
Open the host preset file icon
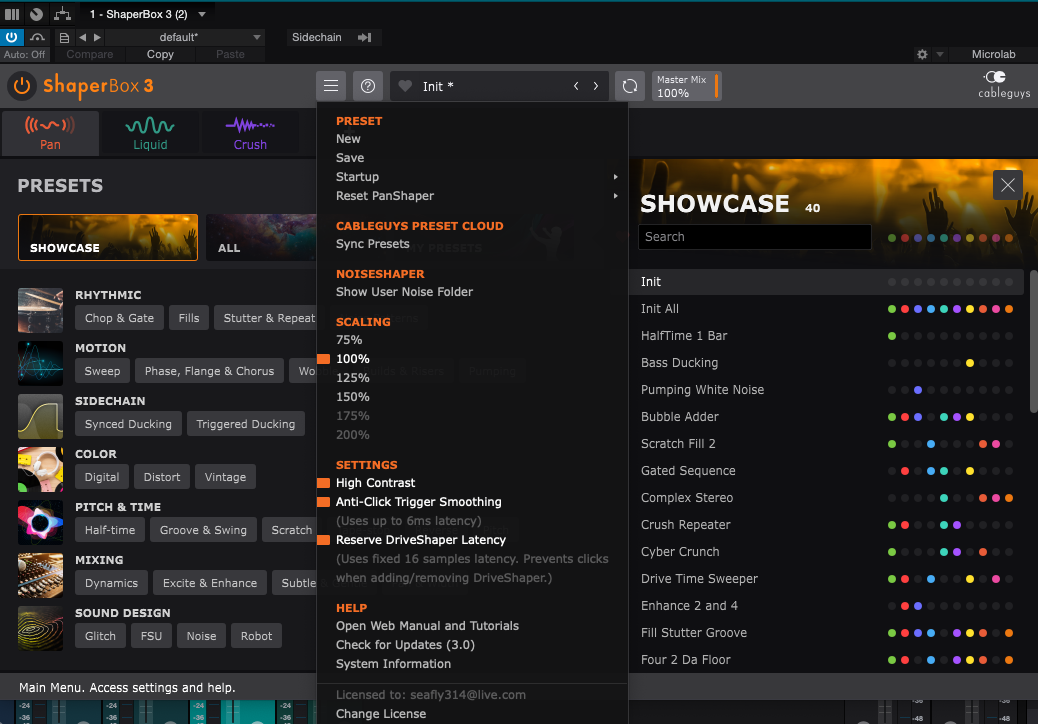[64, 38]
